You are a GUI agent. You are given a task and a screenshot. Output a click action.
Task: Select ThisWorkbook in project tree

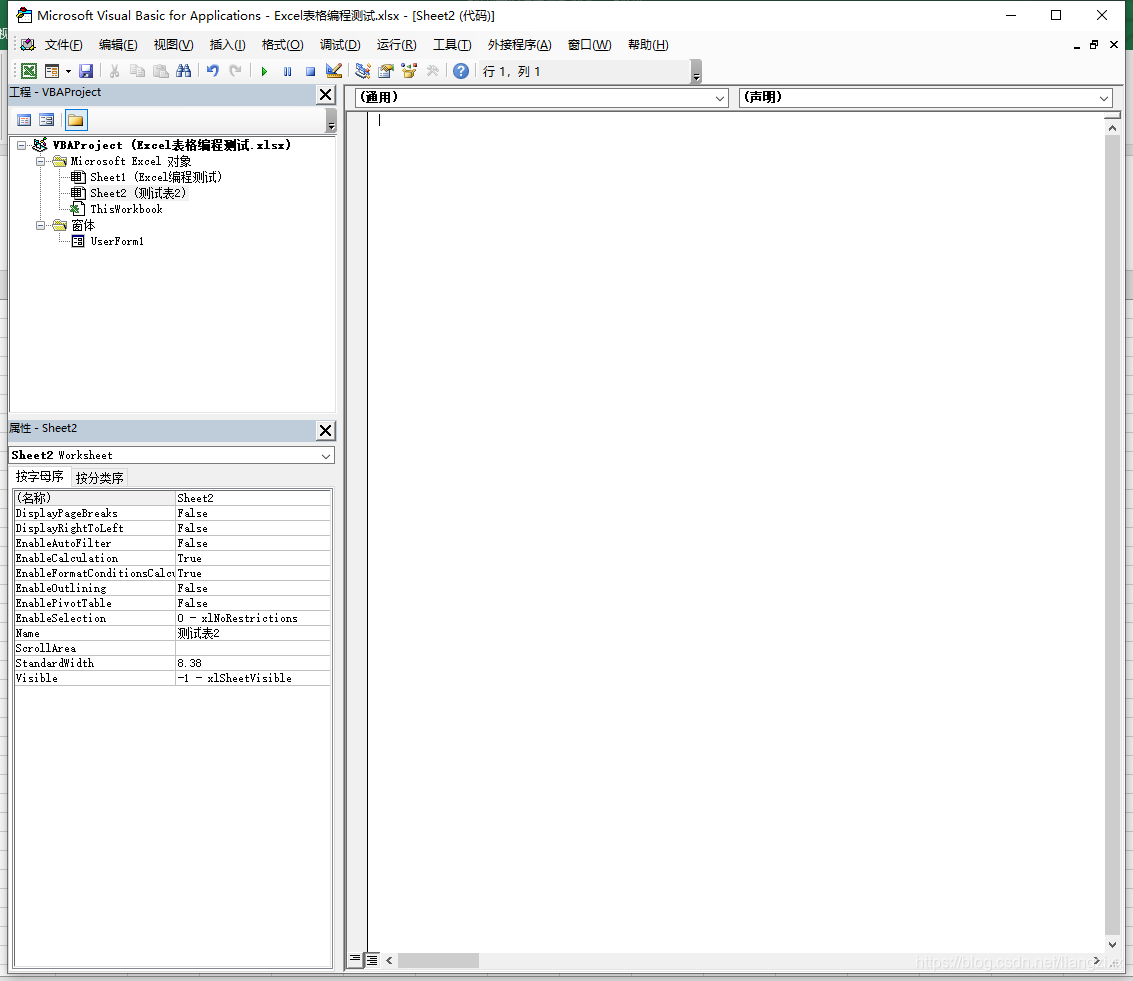coord(126,209)
